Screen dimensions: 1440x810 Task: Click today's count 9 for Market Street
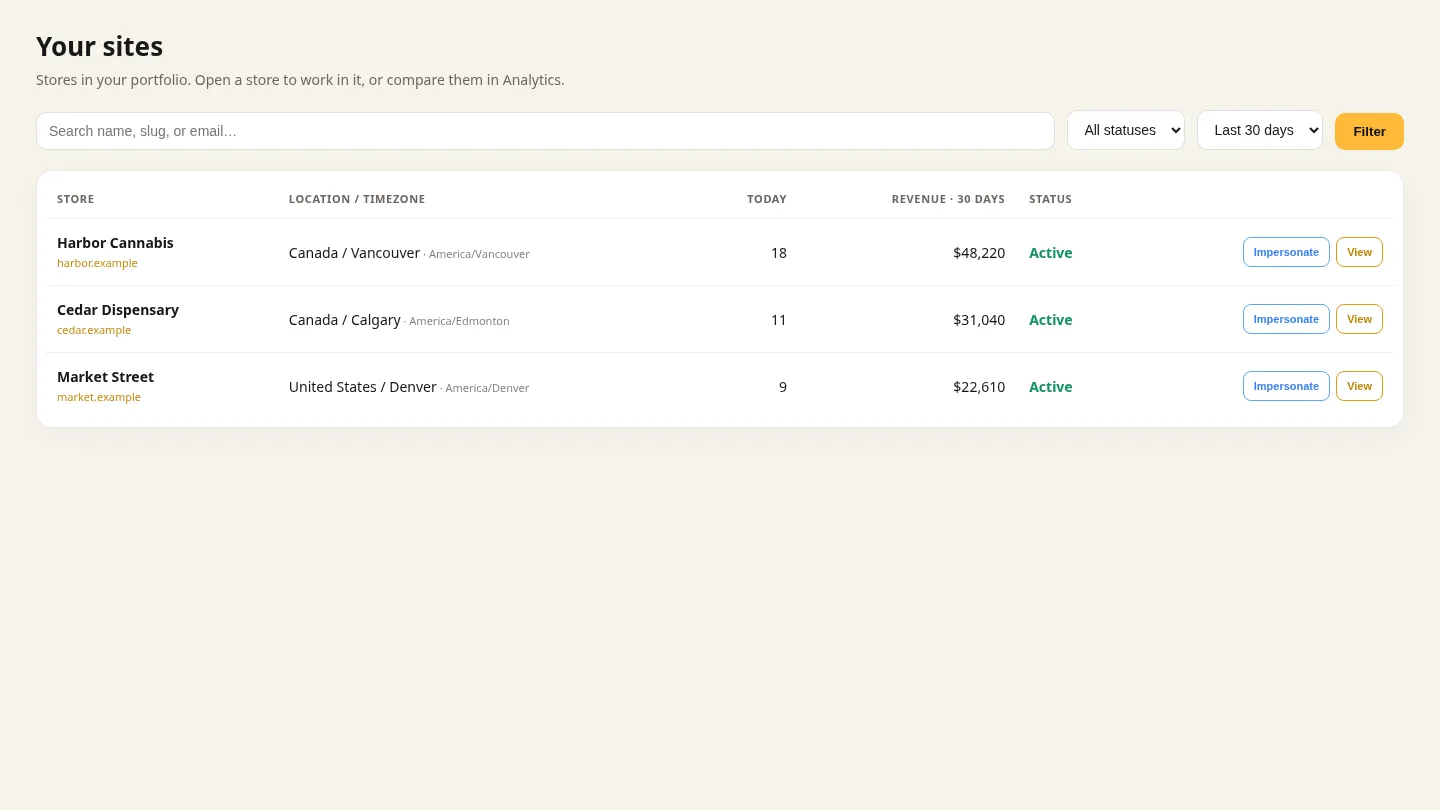click(783, 387)
